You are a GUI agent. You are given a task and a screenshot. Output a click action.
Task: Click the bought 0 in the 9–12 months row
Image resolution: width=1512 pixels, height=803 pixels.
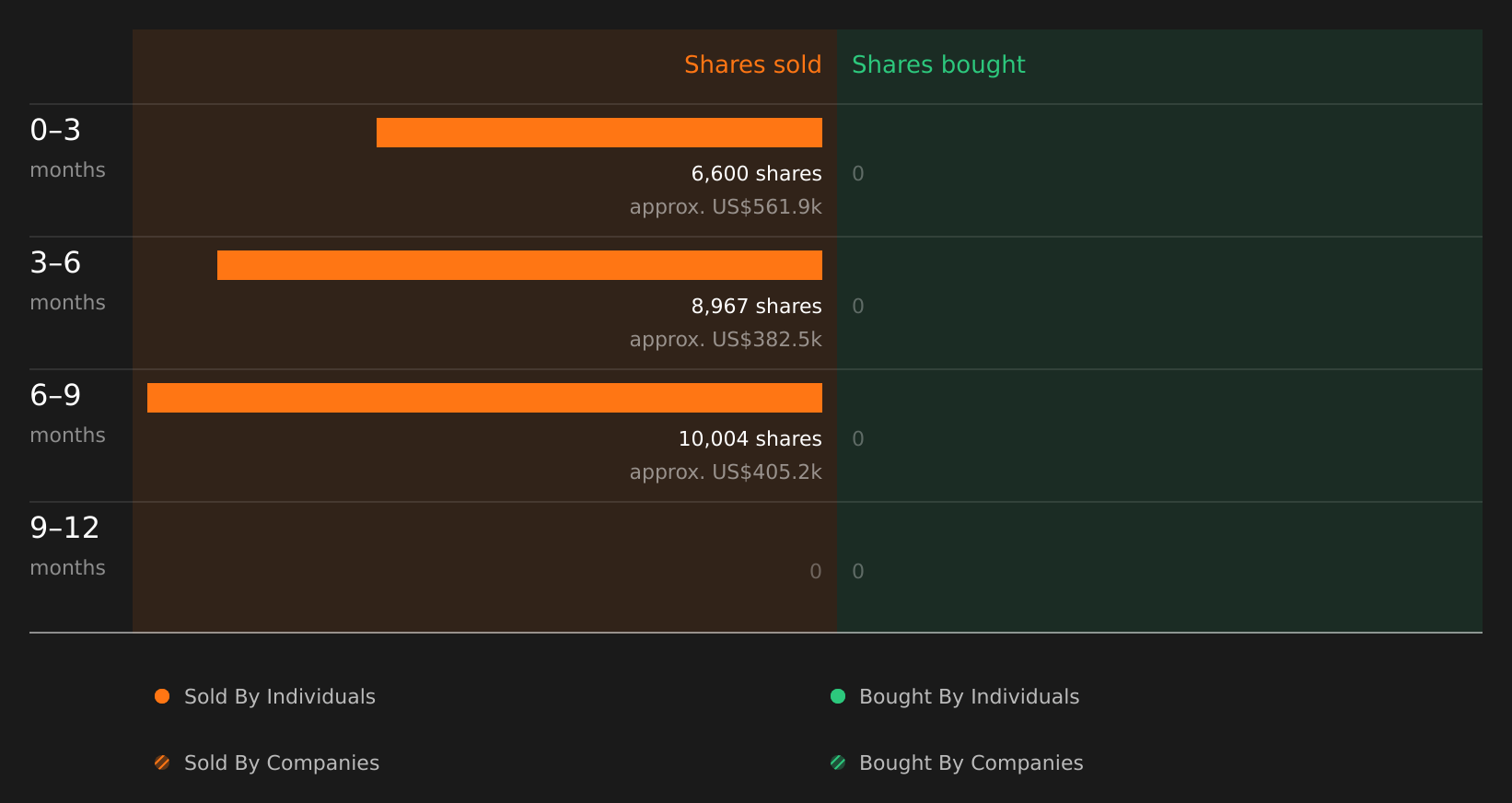click(x=858, y=571)
